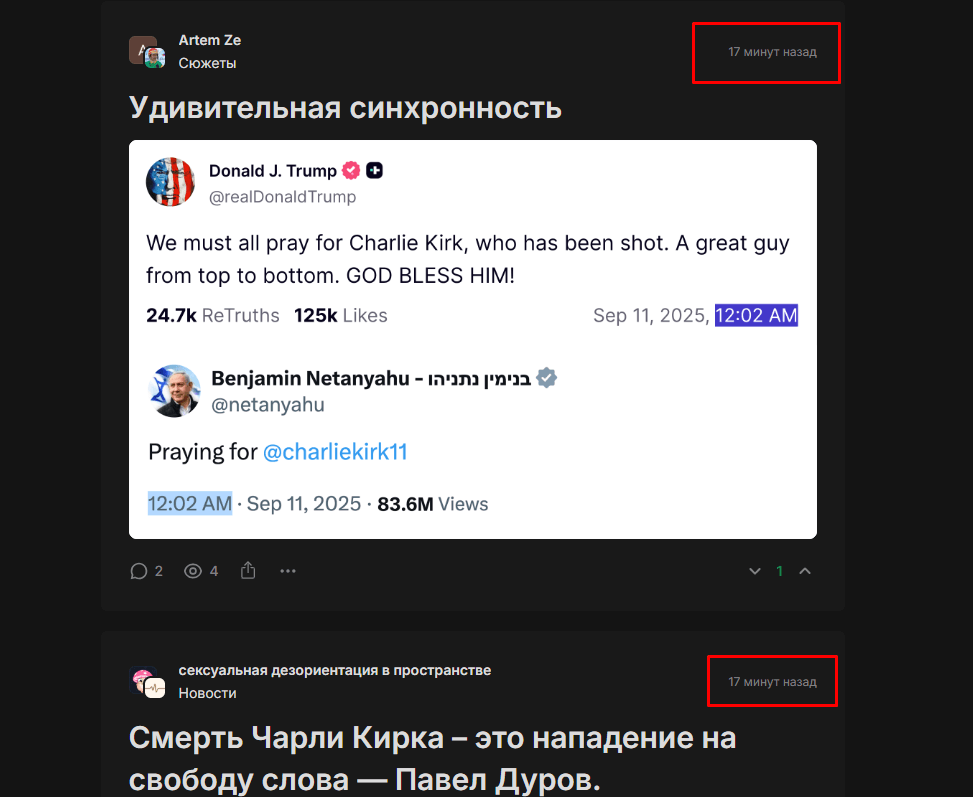Click Artem Ze's avatar
This screenshot has height=797, width=973.
click(x=146, y=51)
